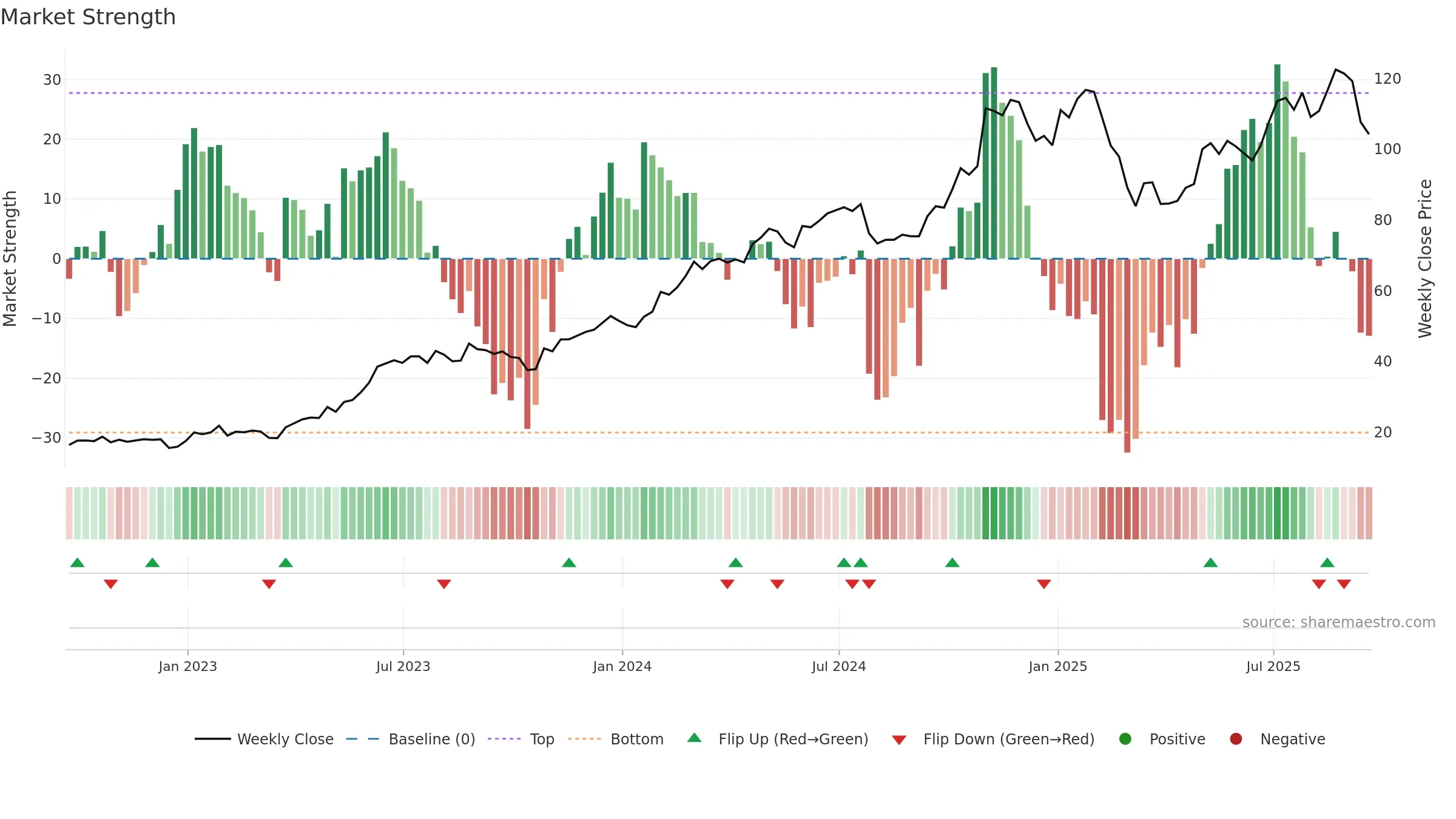Click the 10 tick on Market Strength axis
Image resolution: width=1456 pixels, height=819 pixels.
[x=52, y=199]
